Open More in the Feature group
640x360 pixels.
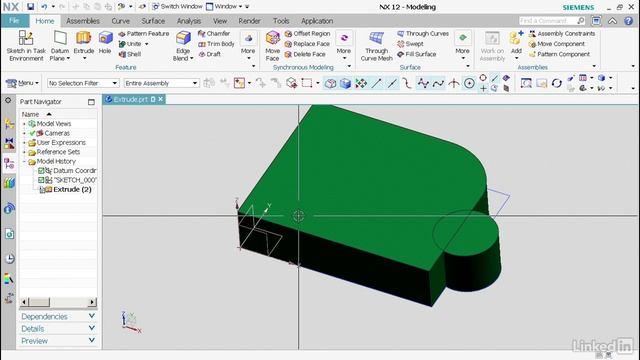(x=248, y=45)
